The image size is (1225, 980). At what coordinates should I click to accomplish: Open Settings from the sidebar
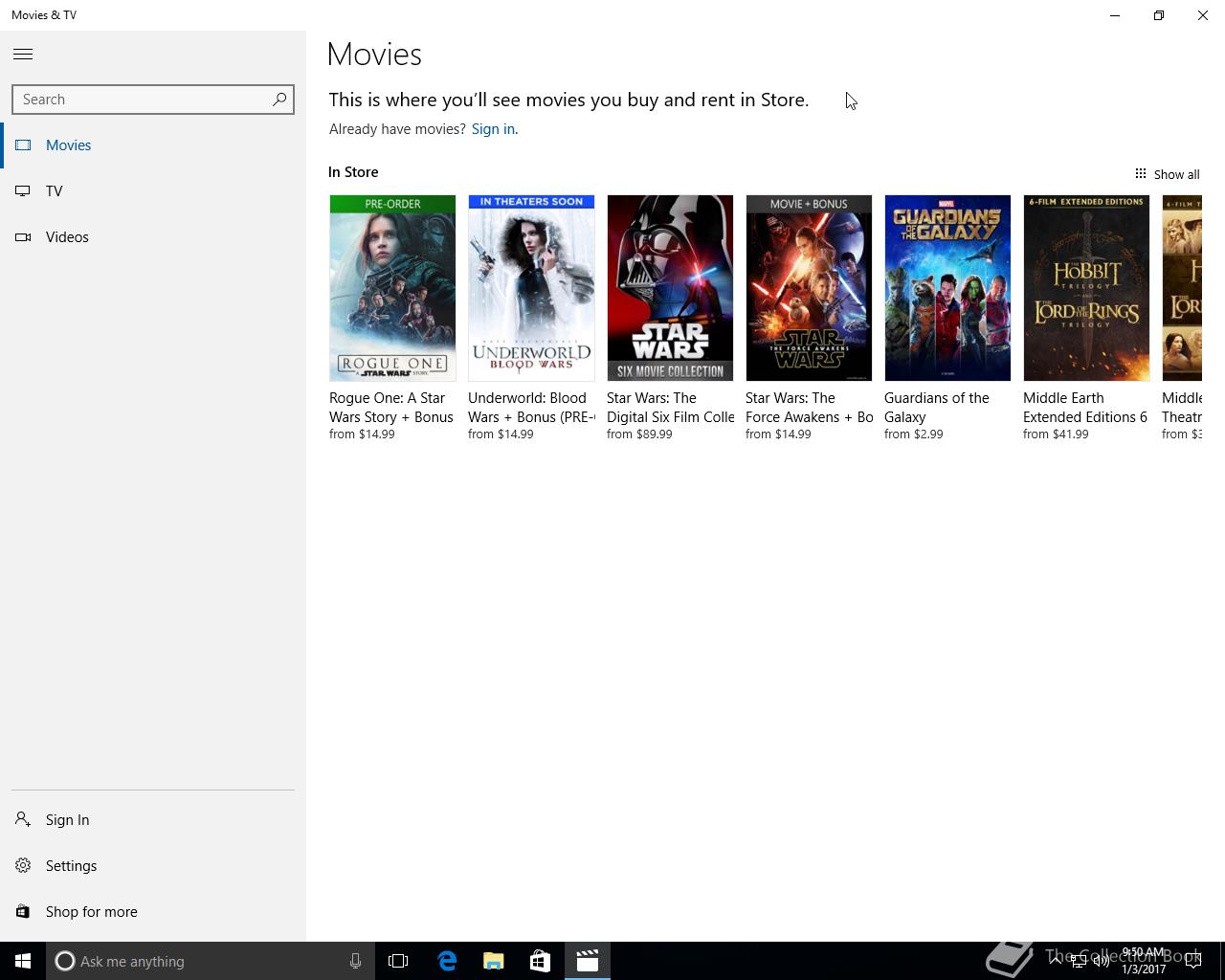point(153,866)
